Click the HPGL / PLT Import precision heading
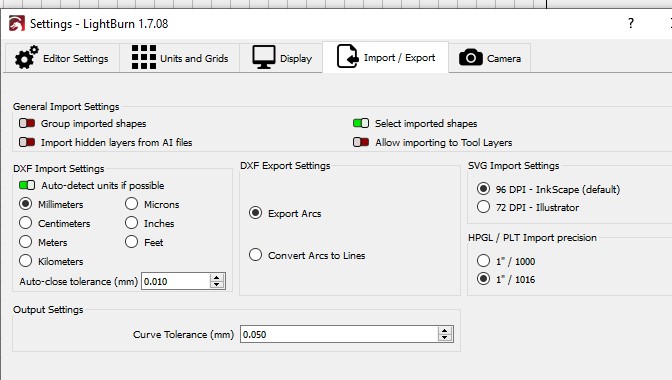This screenshot has width=672, height=380. tap(532, 238)
